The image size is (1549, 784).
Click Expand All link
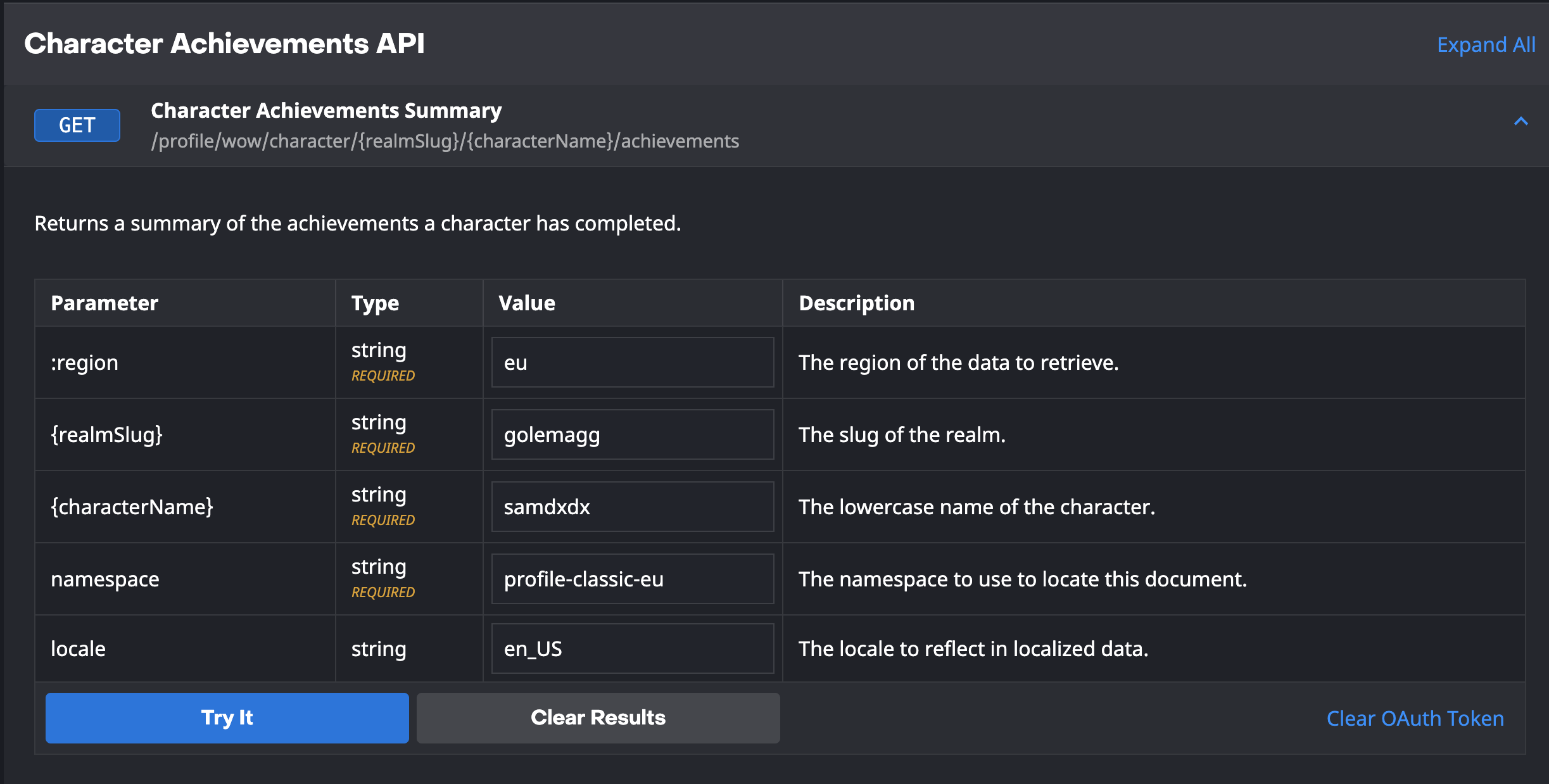[1486, 45]
